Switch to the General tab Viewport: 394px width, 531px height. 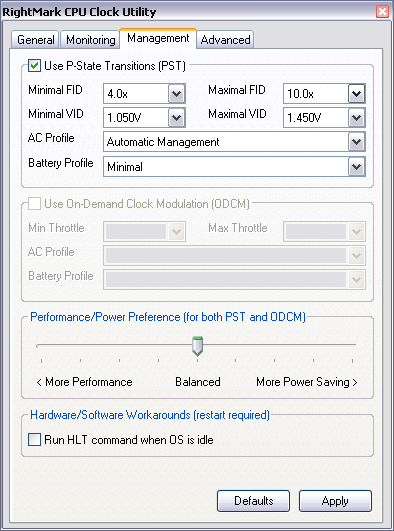tap(35, 40)
